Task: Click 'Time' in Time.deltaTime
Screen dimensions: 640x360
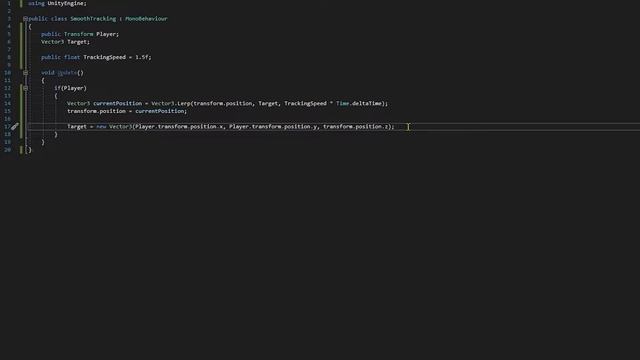Action: [342, 104]
